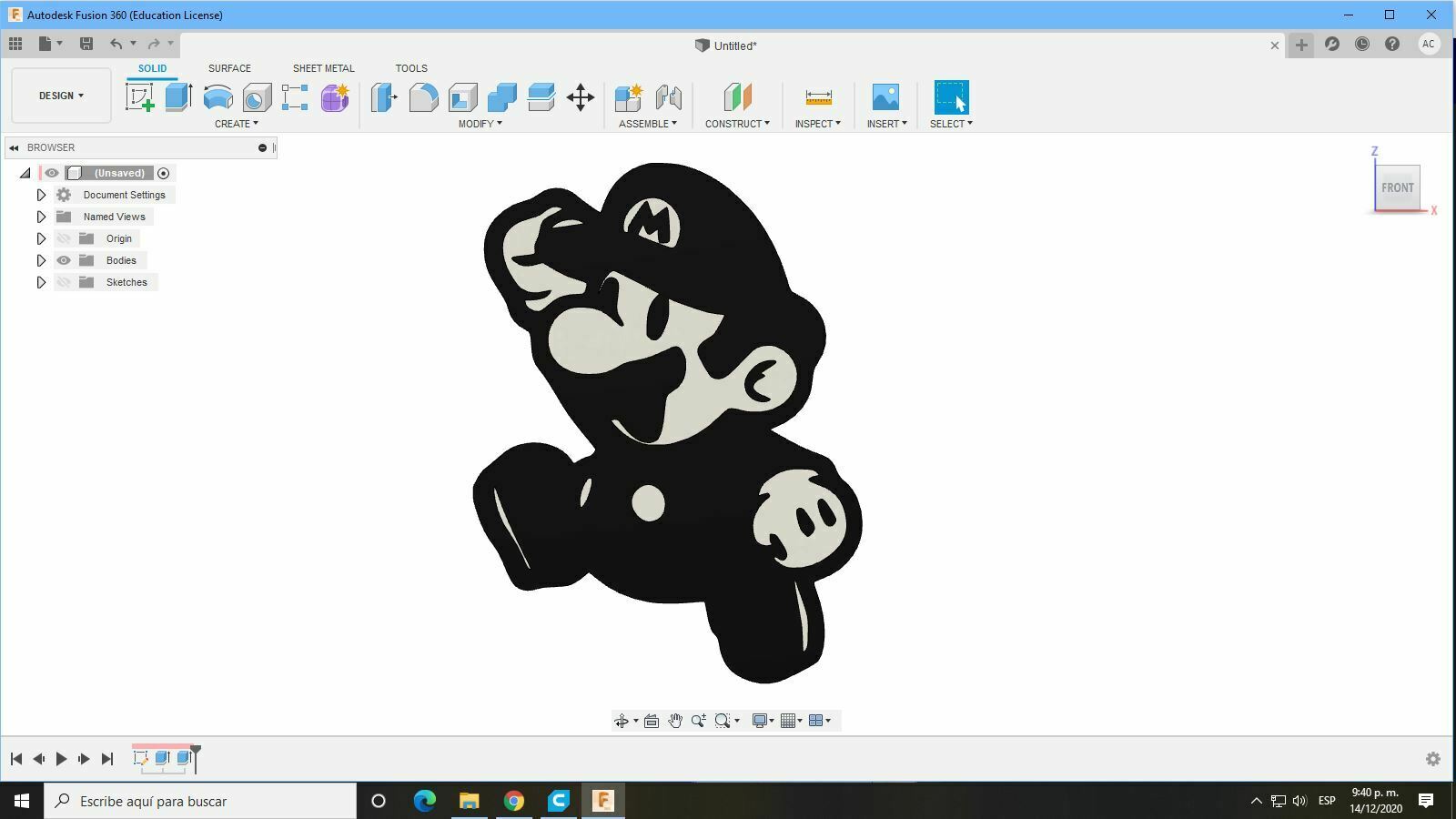Viewport: 1456px width, 819px height.
Task: Toggle visibility of the Bodies folder
Action: (x=64, y=260)
